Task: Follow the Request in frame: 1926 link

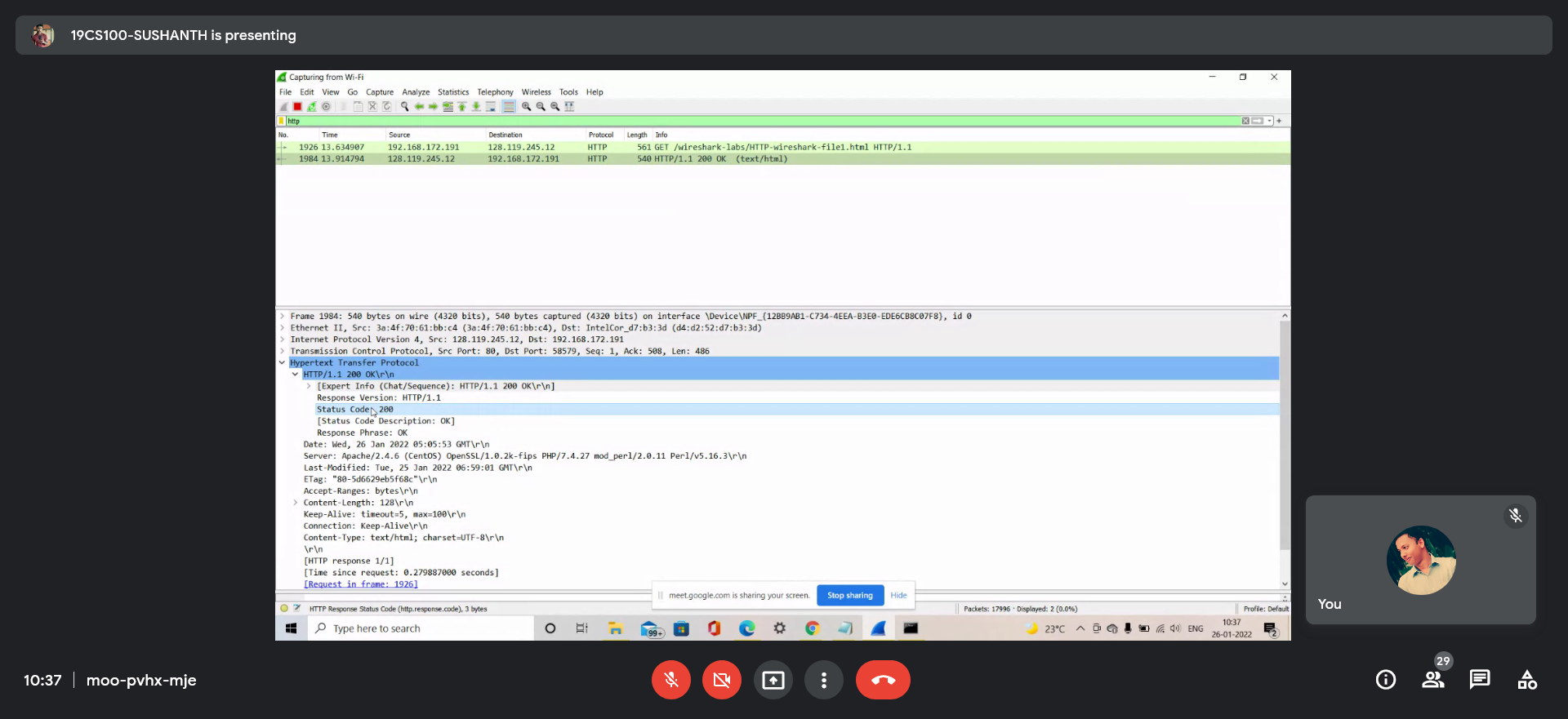Action: pyautogui.click(x=360, y=584)
